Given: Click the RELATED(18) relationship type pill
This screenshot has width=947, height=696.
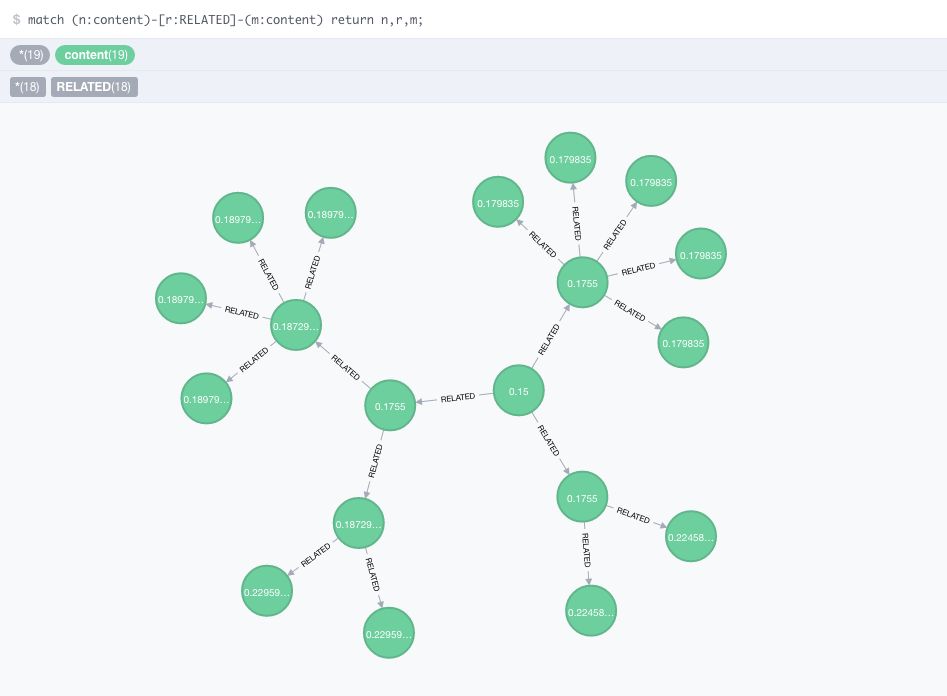Looking at the screenshot, I should (x=93, y=87).
